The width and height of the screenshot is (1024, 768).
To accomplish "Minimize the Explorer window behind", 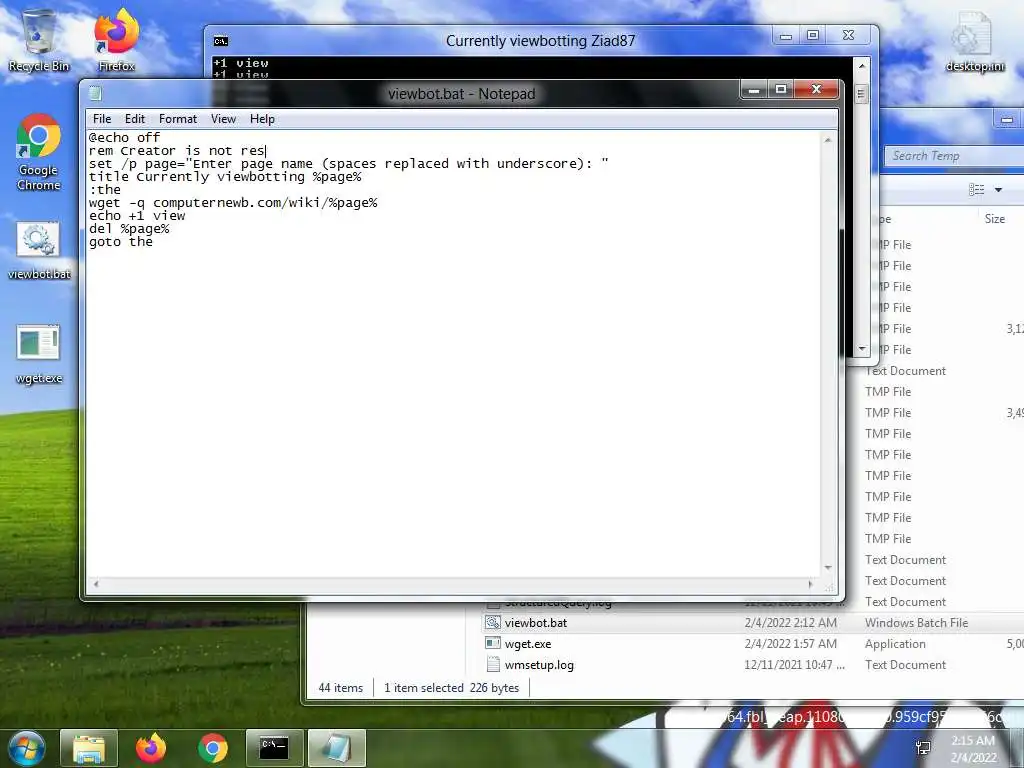I will 1007,120.
